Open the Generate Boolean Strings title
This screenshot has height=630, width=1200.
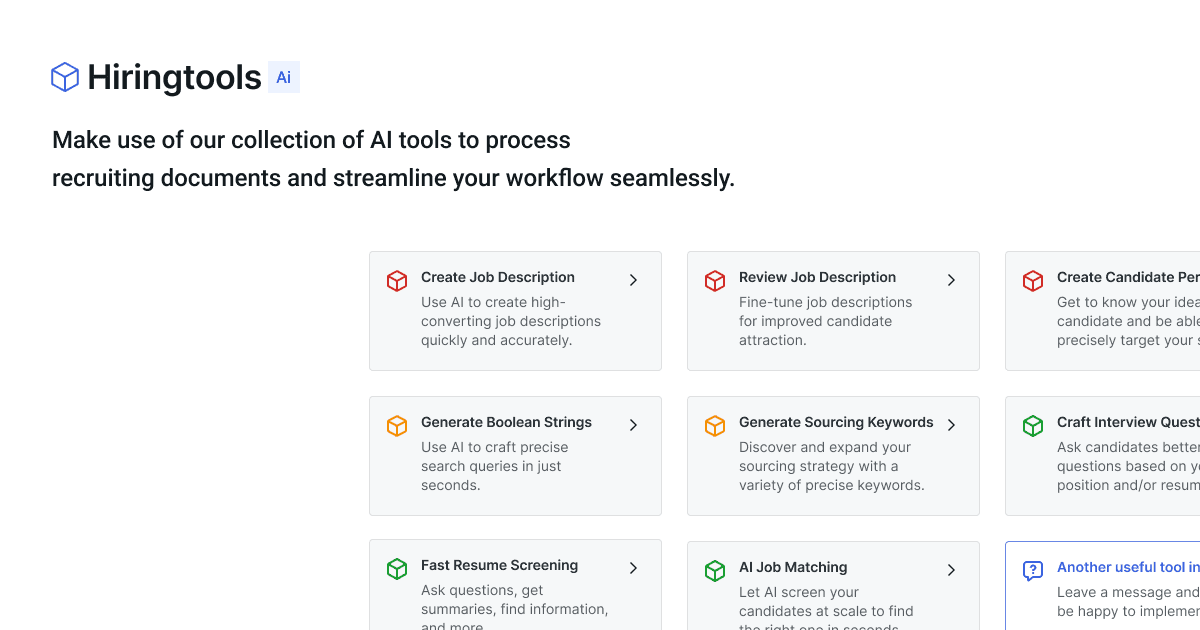pos(506,422)
